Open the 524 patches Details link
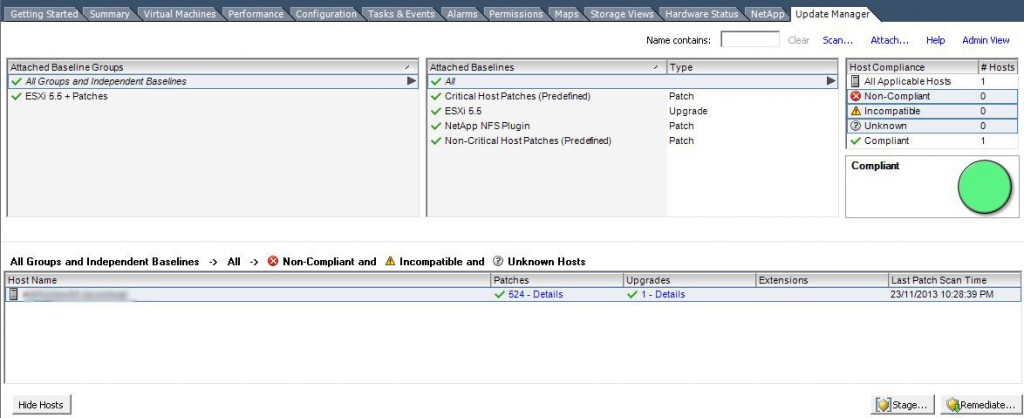This screenshot has width=1024, height=418. click(x=535, y=295)
